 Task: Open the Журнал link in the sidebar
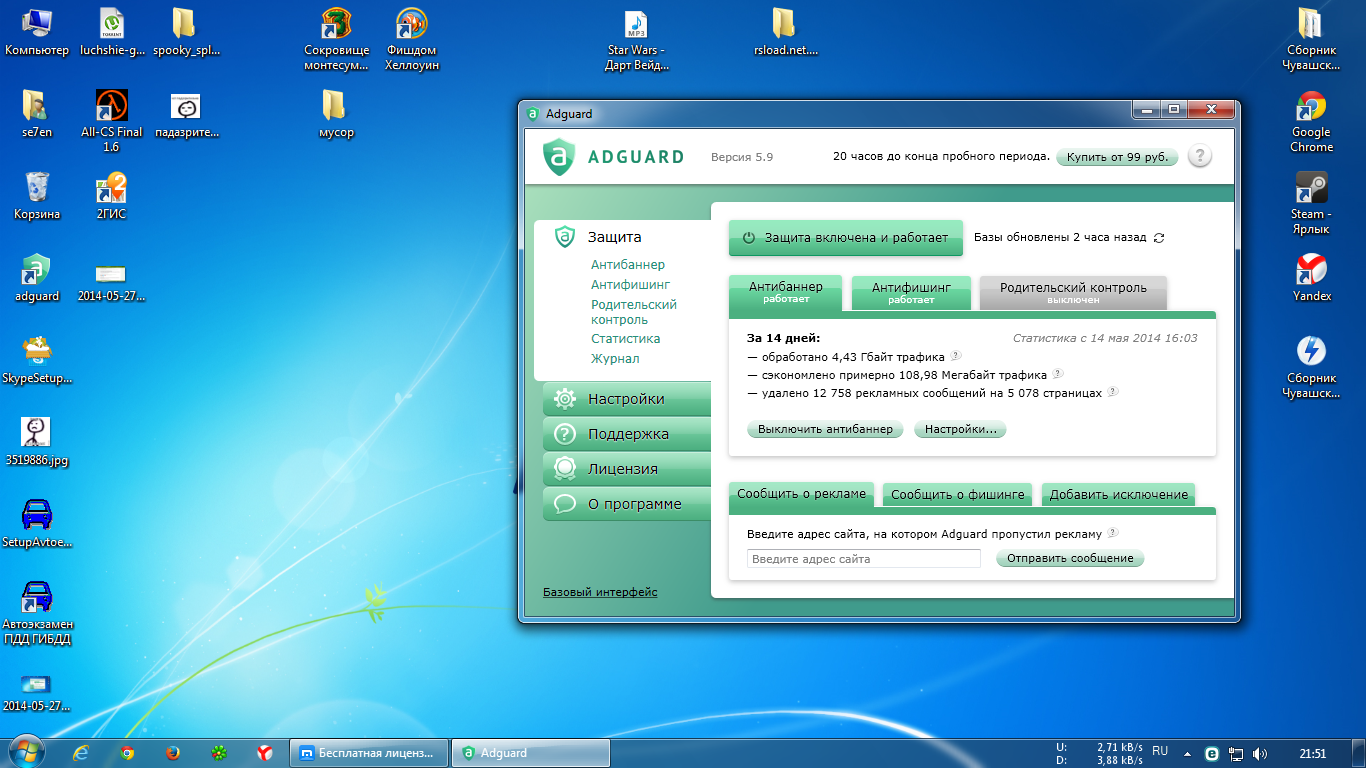(615, 359)
